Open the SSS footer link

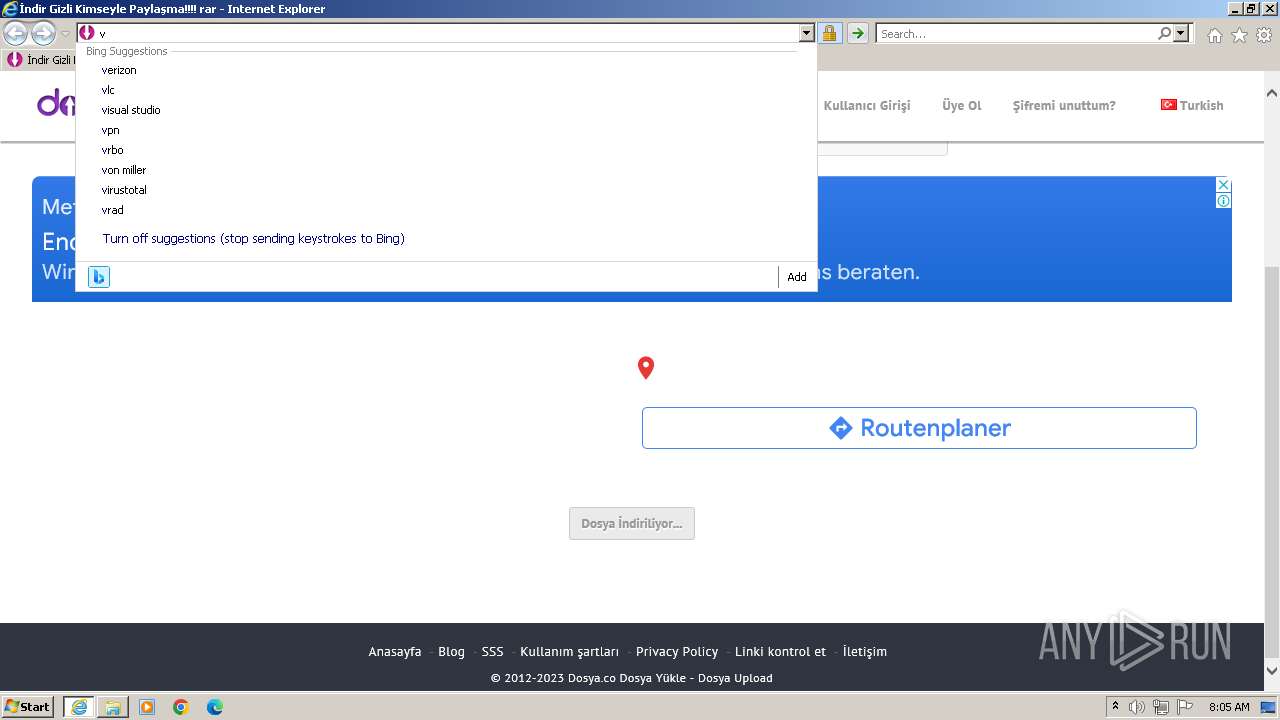[x=492, y=651]
